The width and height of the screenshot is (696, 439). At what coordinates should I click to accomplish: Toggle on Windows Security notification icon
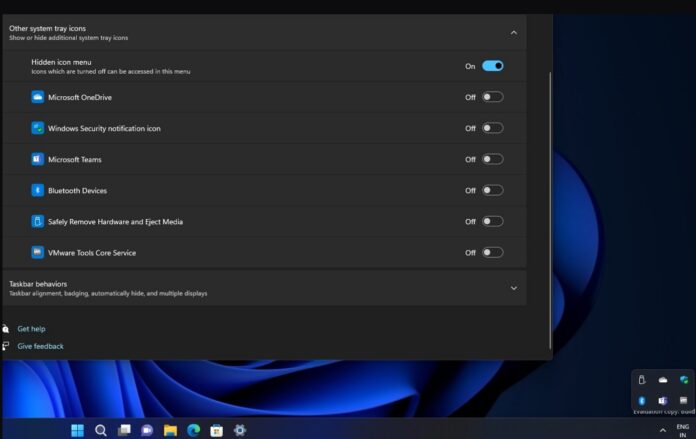[492, 128]
